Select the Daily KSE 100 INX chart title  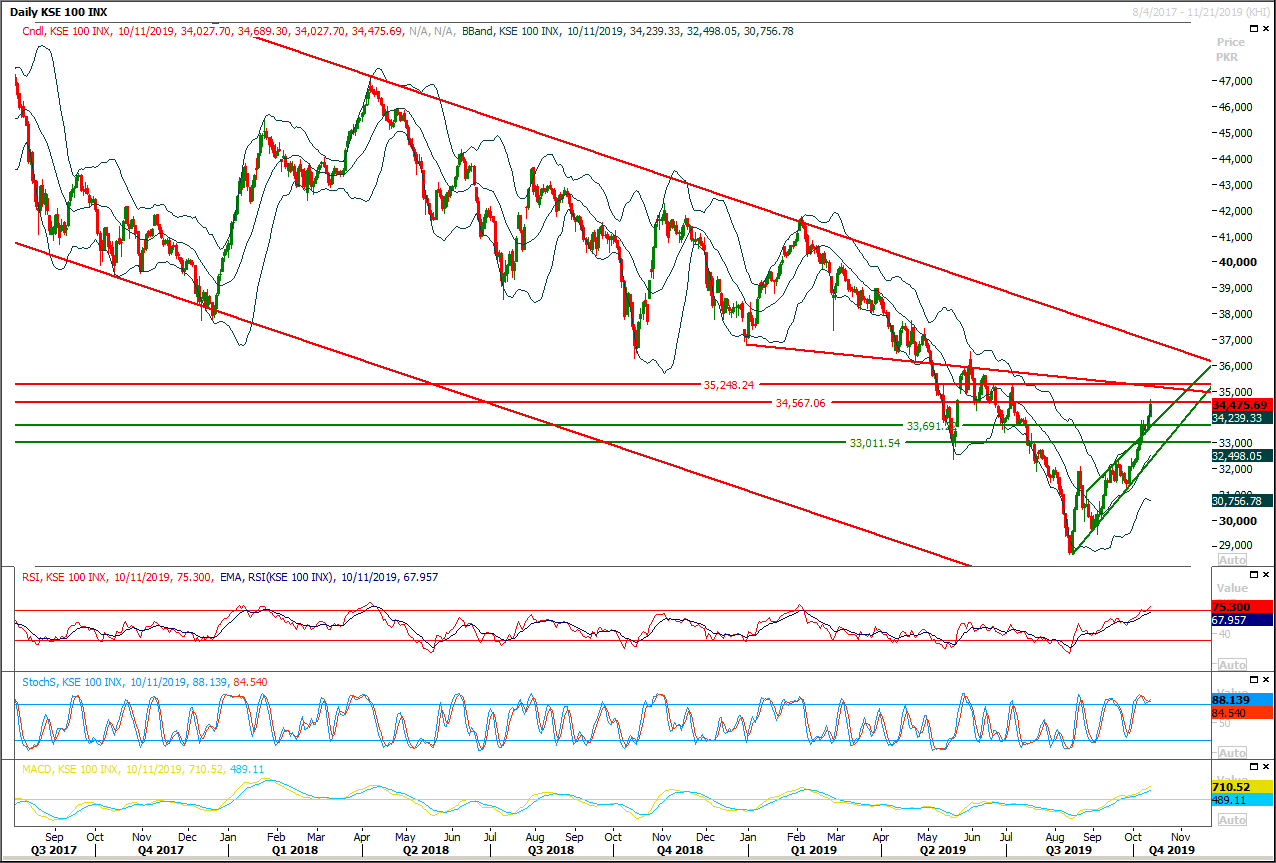pyautogui.click(x=58, y=11)
